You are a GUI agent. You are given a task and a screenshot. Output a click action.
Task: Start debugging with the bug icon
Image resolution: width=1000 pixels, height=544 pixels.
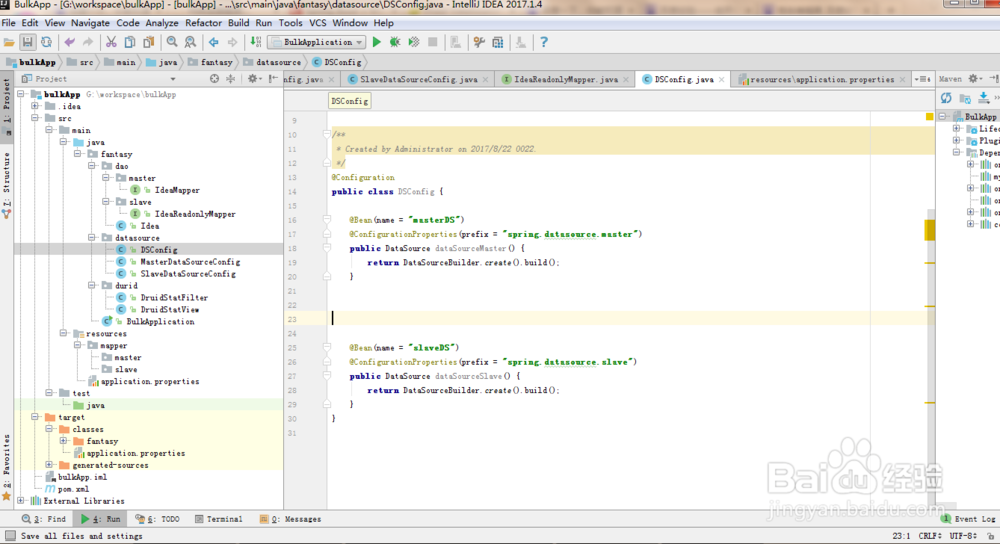395,42
